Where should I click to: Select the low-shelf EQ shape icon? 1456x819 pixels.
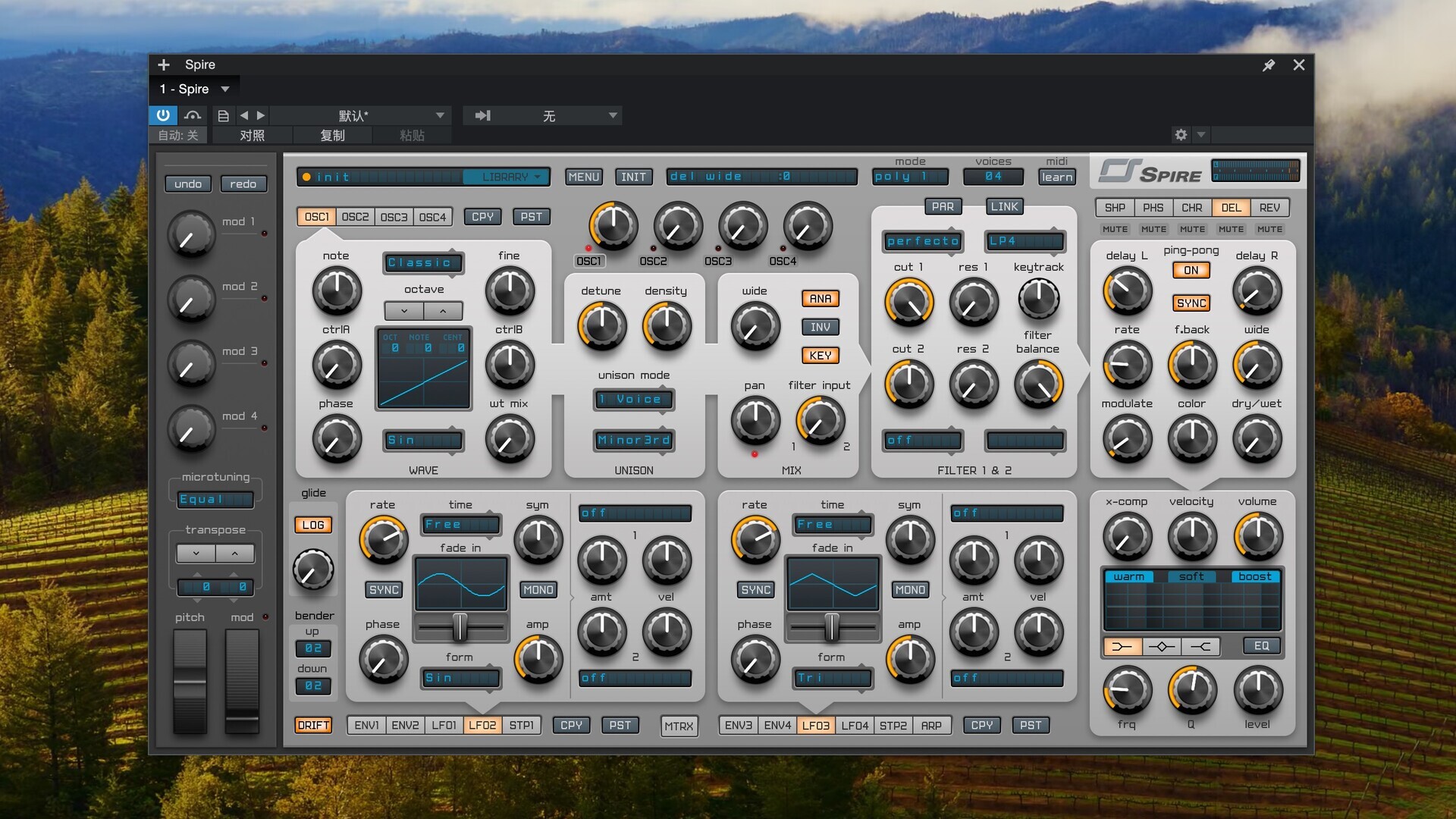tap(1122, 646)
